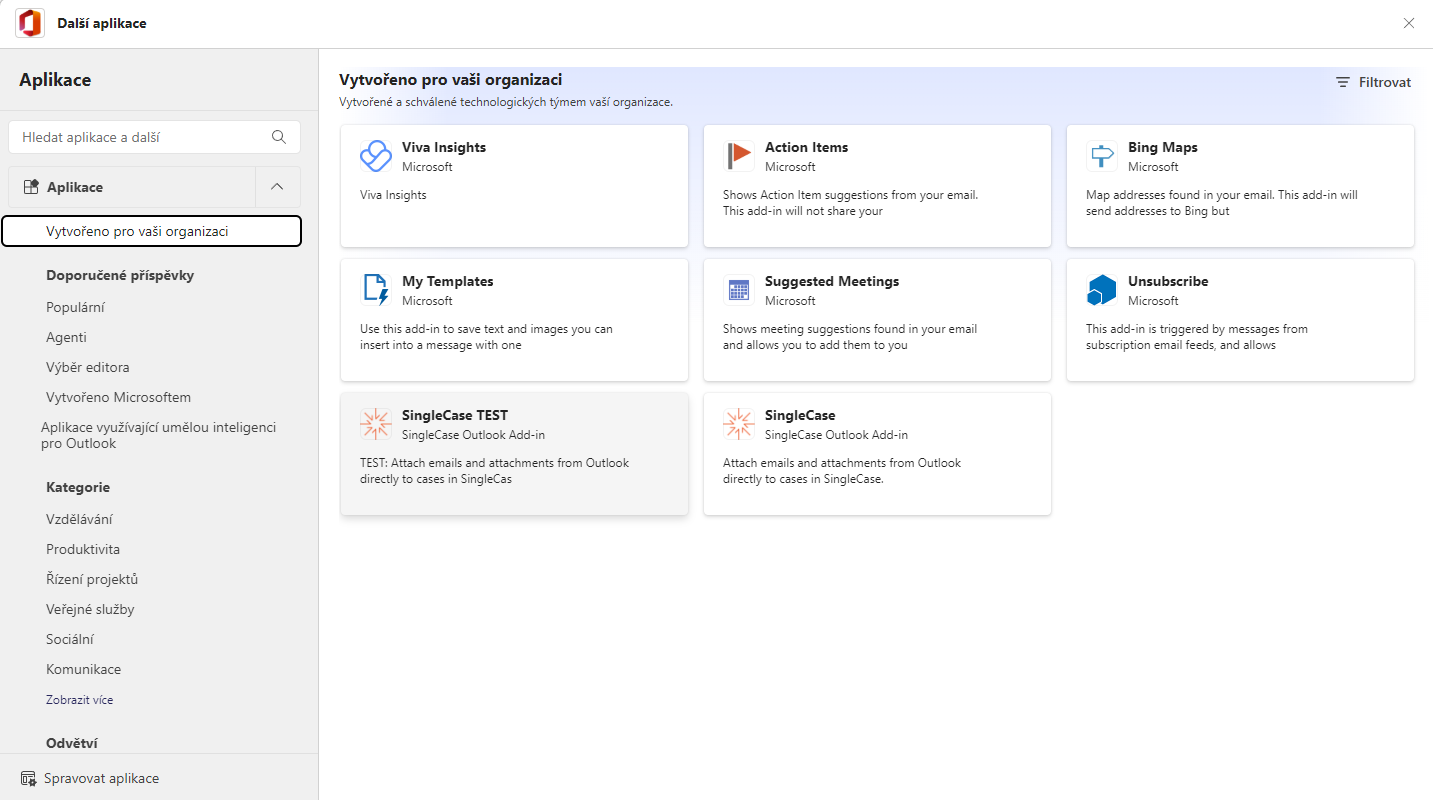The height and width of the screenshot is (800, 1433).
Task: Open Výběr editora in sidebar
Action: pyautogui.click(x=88, y=367)
